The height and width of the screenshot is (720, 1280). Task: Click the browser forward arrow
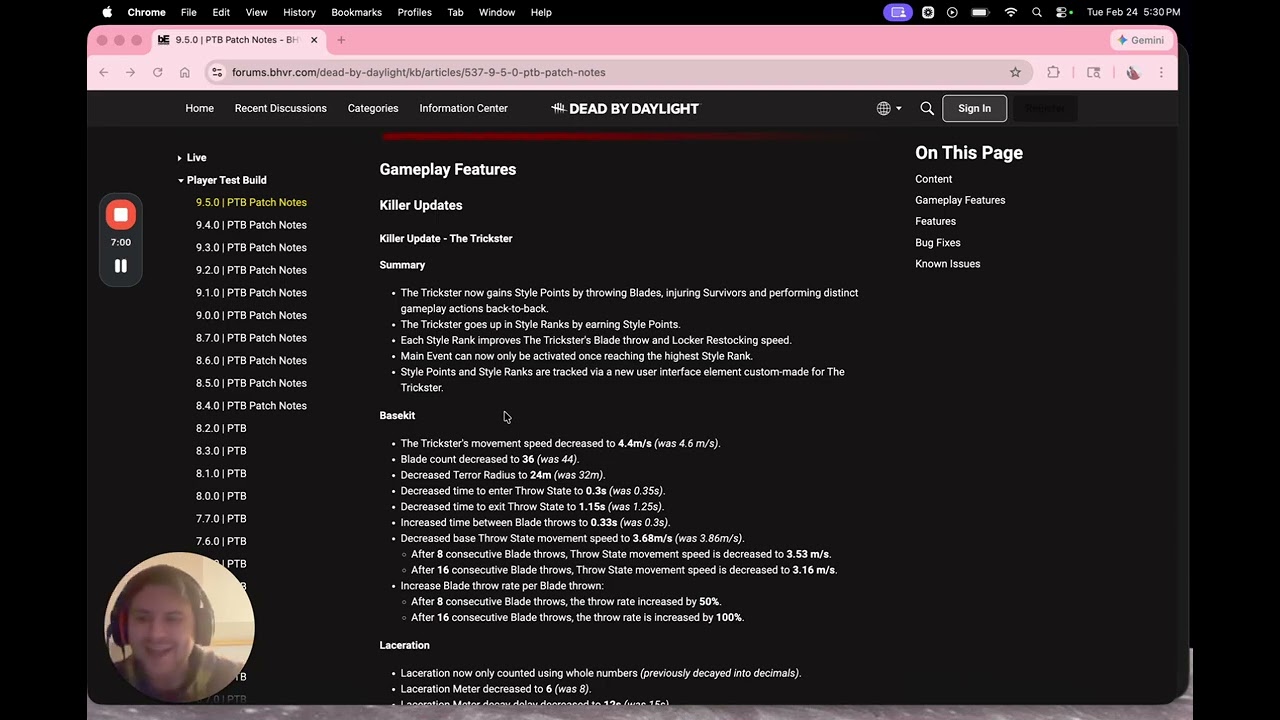[130, 72]
